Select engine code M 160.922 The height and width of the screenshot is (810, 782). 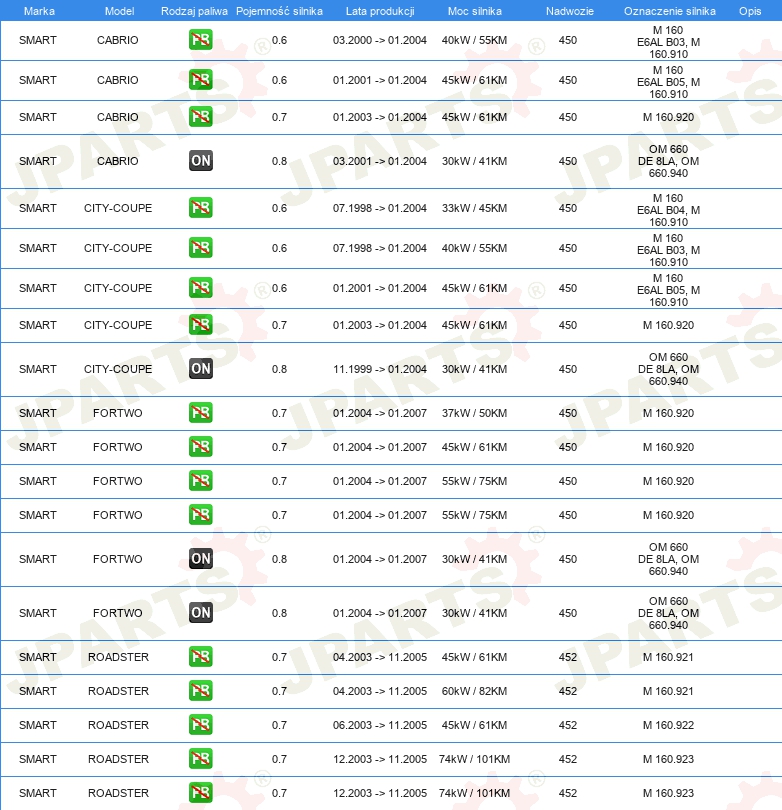(668, 725)
